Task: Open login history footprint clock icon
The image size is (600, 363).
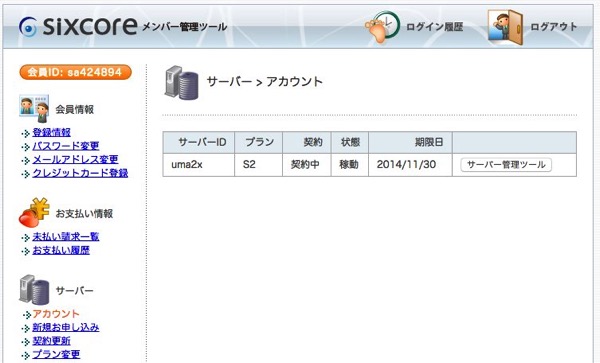Action: [x=382, y=27]
